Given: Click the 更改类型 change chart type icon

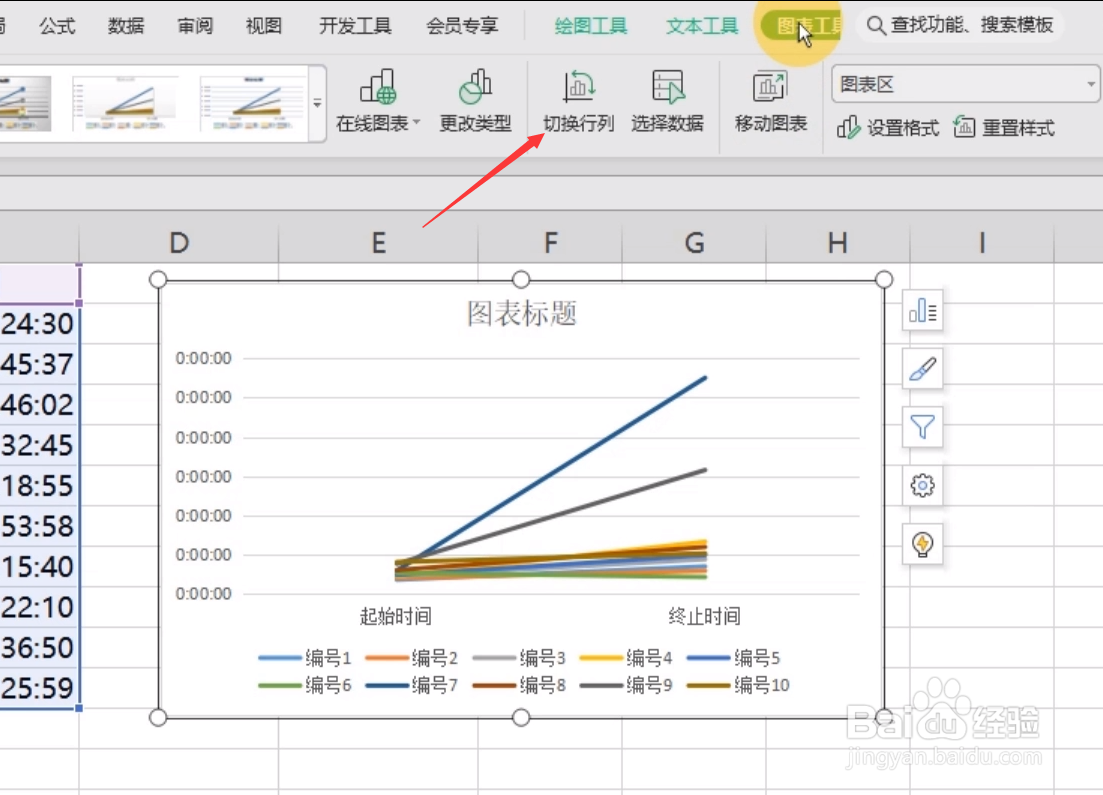Looking at the screenshot, I should tap(476, 87).
